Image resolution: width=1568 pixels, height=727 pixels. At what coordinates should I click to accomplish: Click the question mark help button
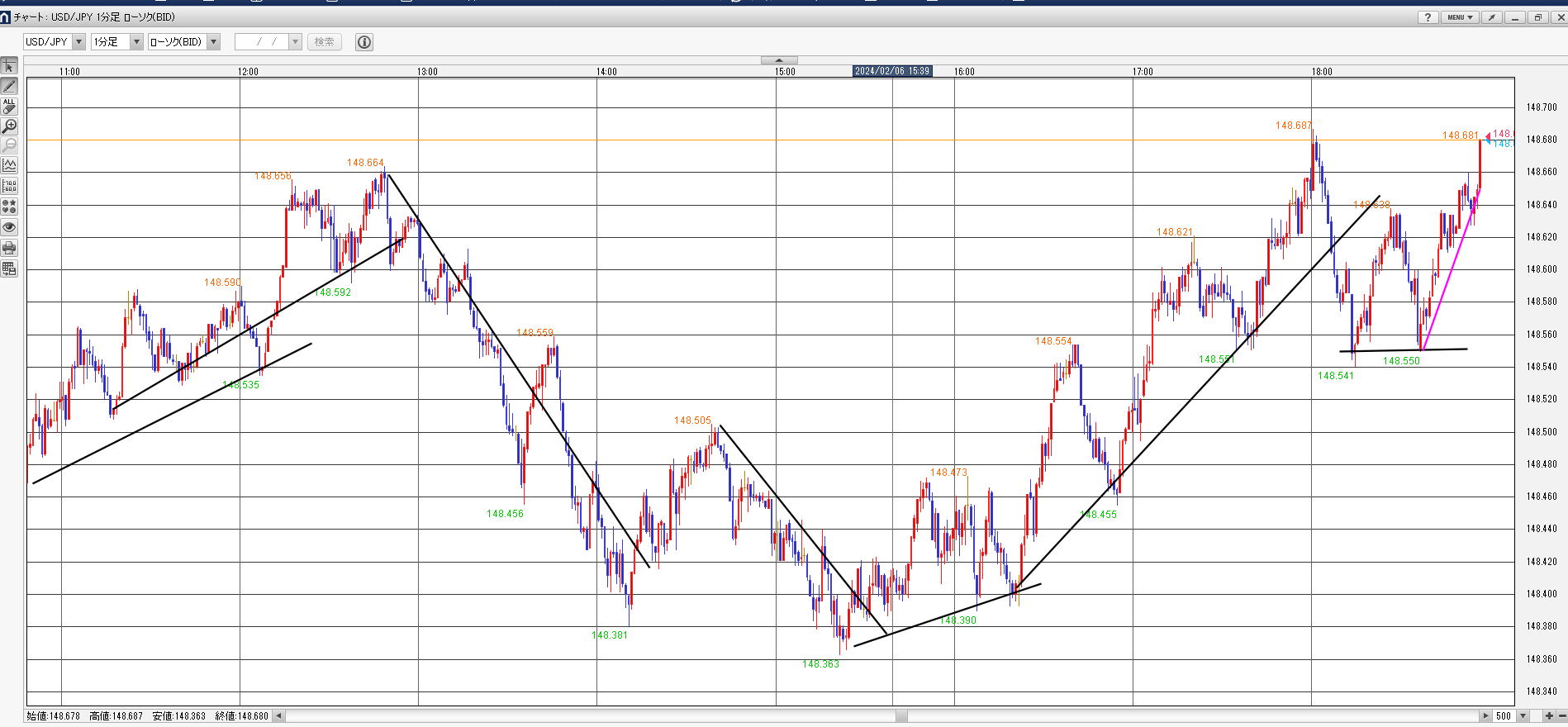click(x=1428, y=17)
